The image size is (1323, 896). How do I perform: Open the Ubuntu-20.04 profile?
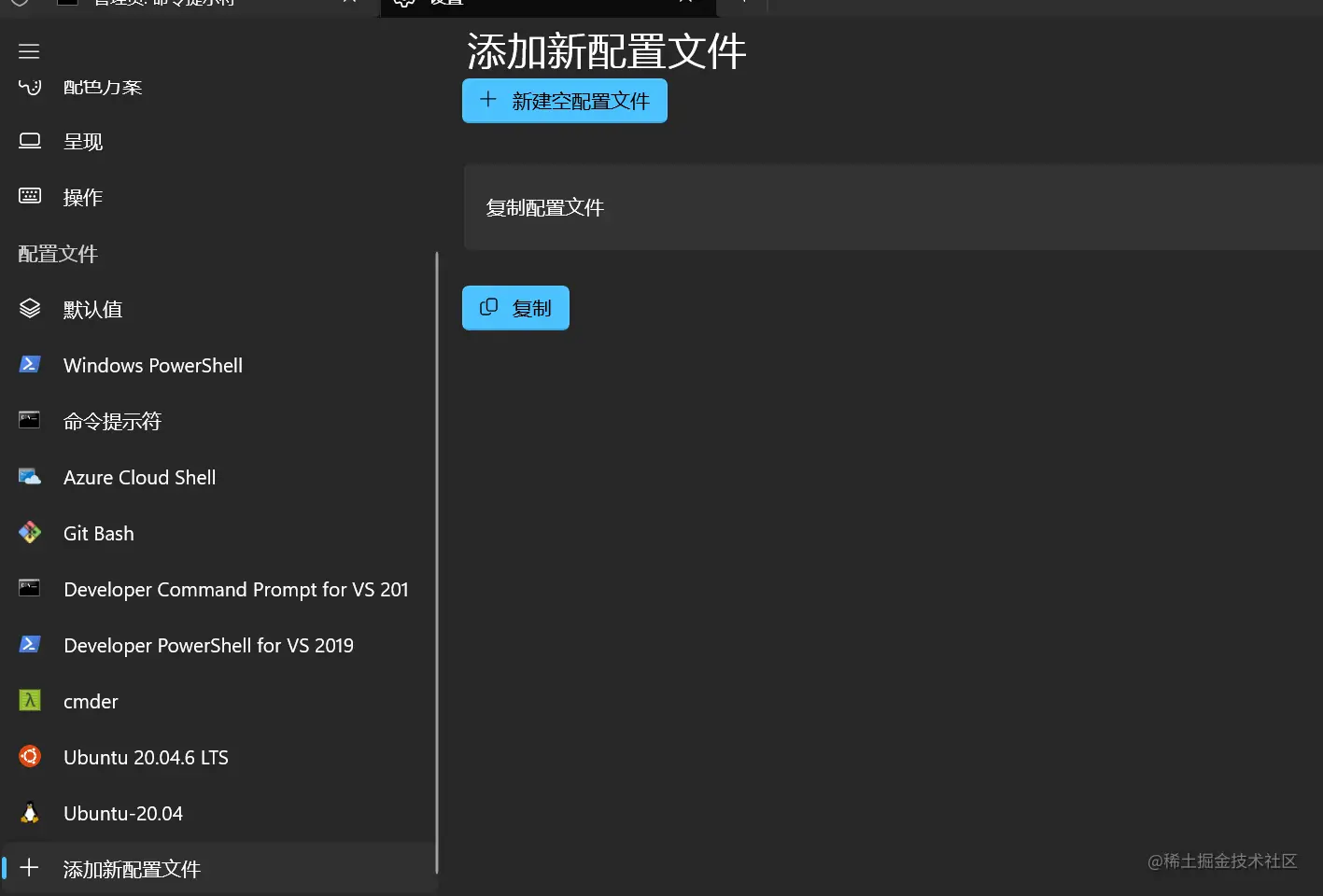point(218,813)
